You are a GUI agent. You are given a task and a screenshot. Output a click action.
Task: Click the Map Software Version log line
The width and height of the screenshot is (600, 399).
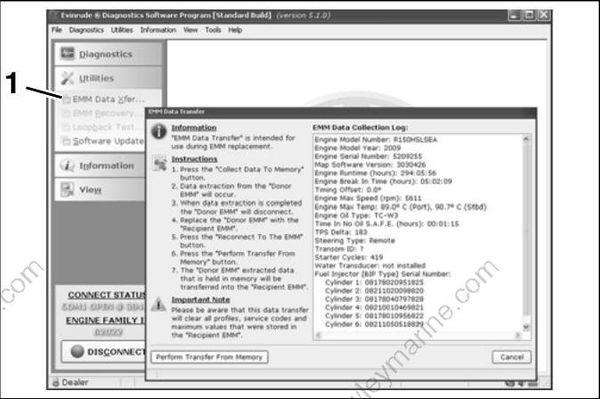(370, 165)
